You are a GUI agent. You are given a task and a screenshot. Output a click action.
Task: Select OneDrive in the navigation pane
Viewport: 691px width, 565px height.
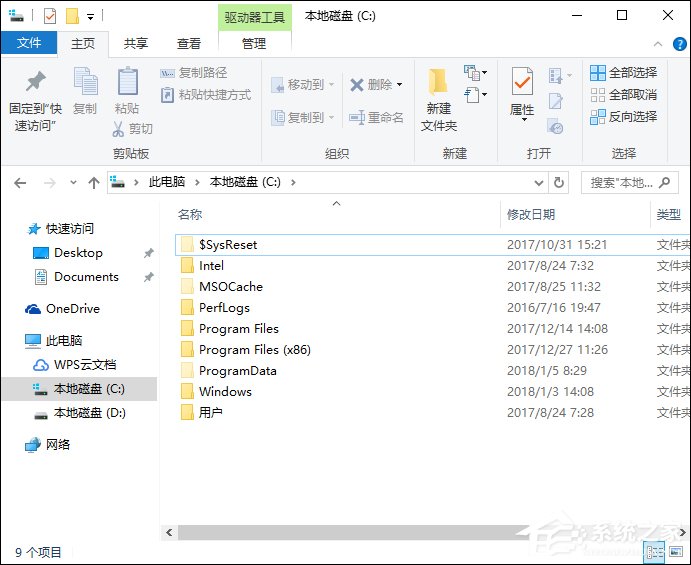tap(63, 309)
